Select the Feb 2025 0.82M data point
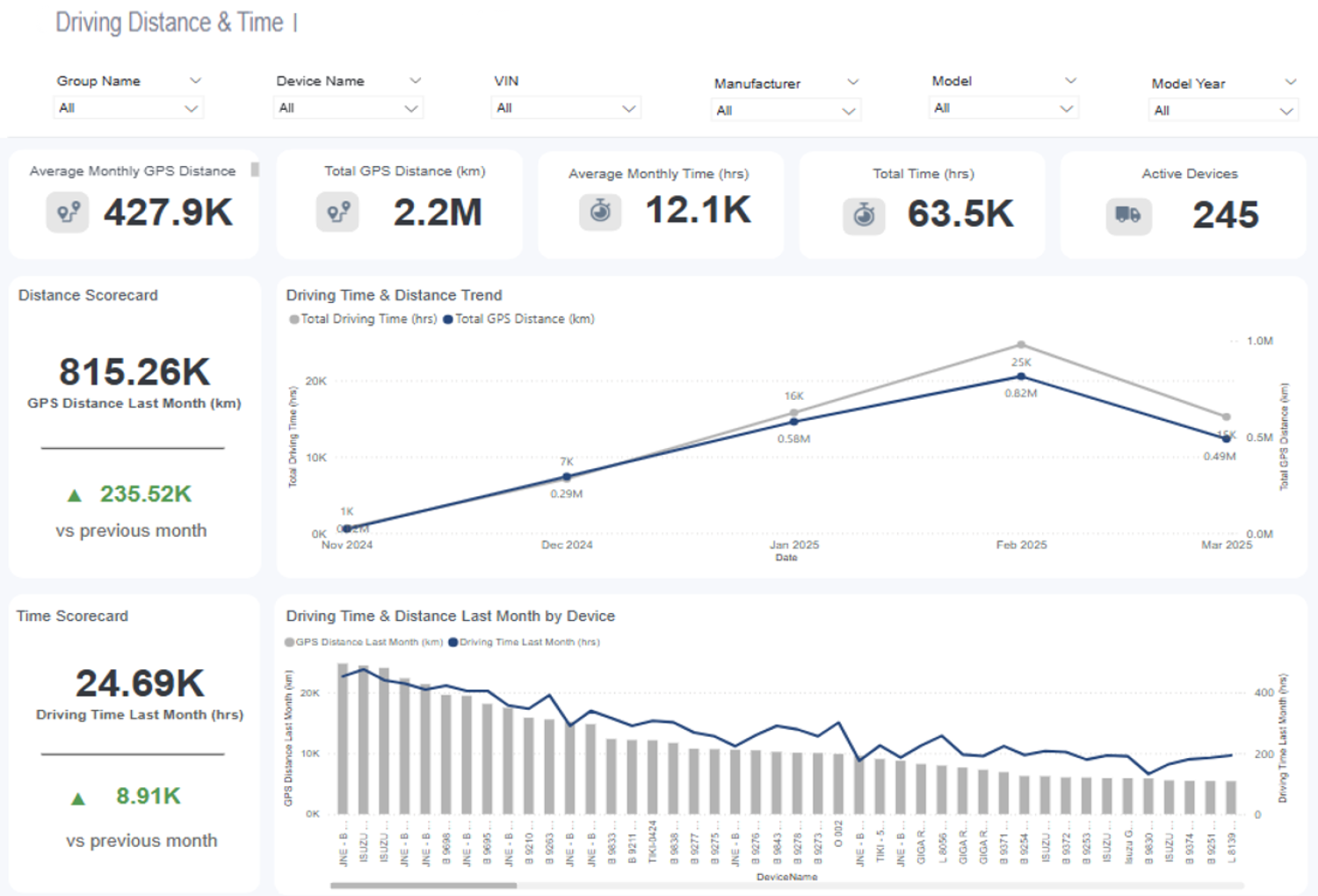 [1021, 377]
